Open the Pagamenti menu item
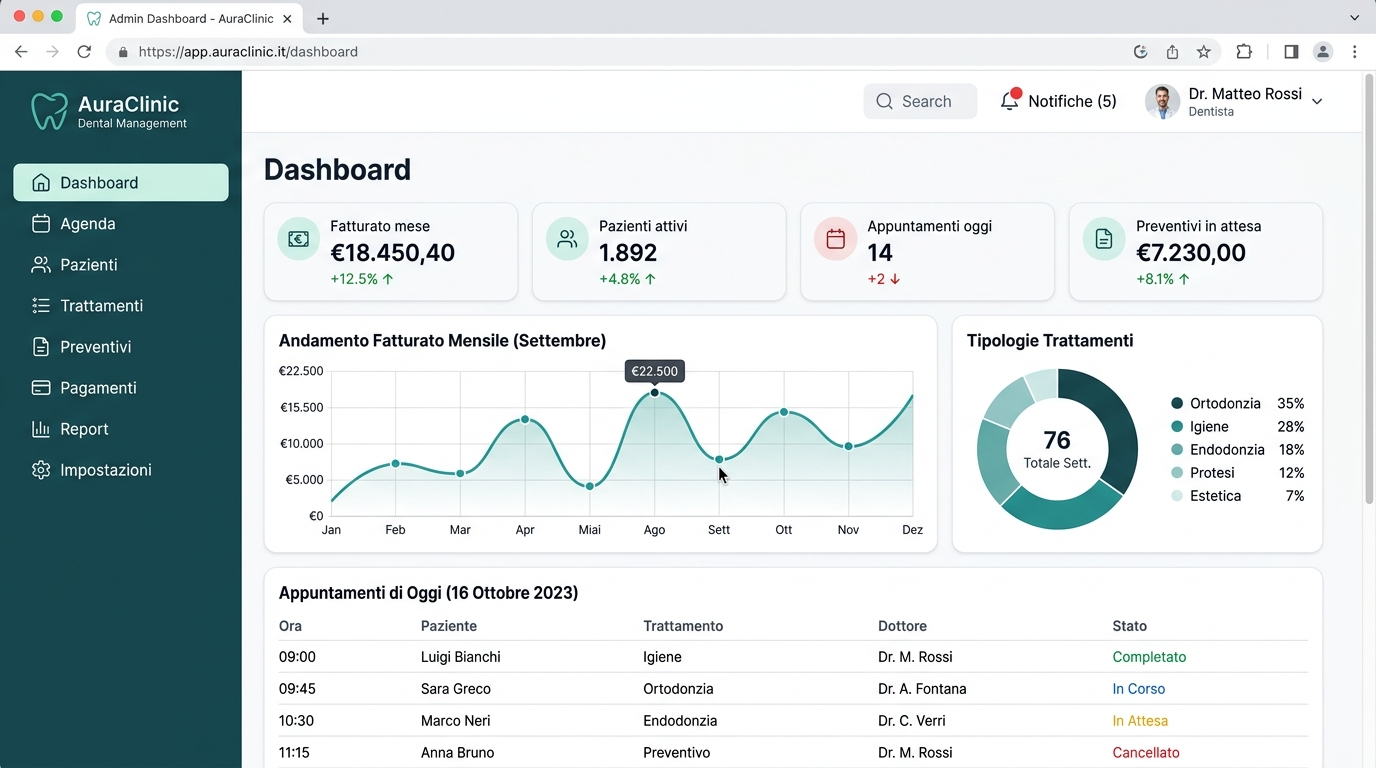1376x768 pixels. click(121, 388)
